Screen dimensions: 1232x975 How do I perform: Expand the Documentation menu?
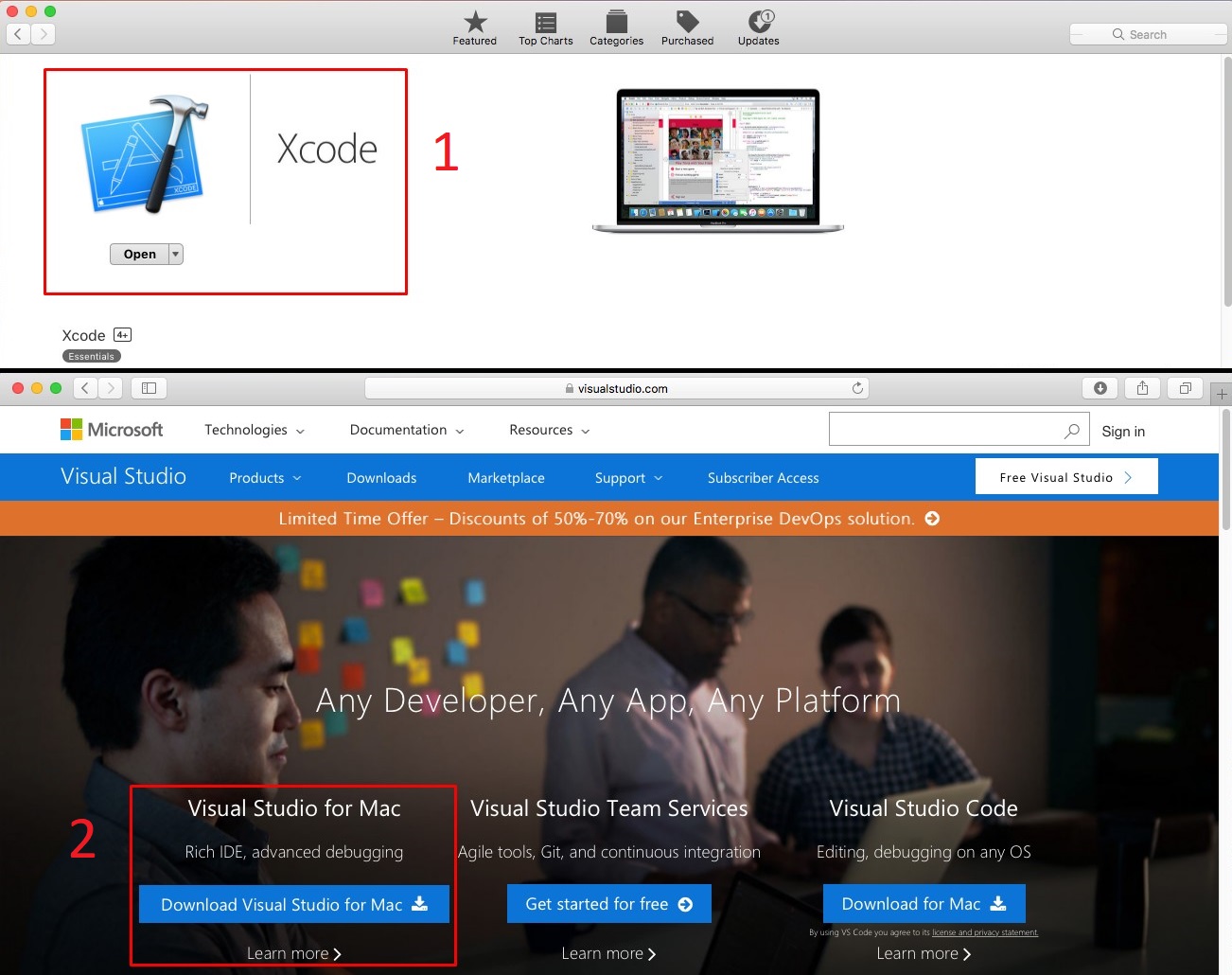point(407,430)
